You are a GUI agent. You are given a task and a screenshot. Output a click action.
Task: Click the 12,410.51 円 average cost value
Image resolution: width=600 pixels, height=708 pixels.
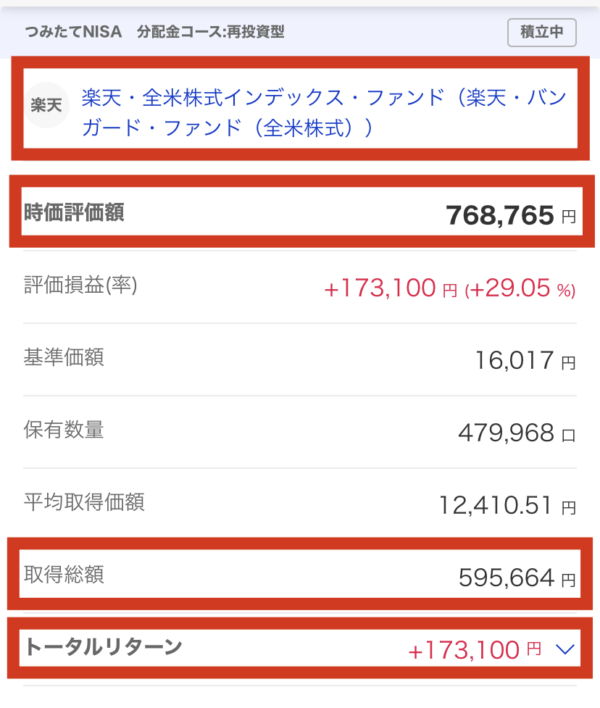pyautogui.click(x=507, y=505)
